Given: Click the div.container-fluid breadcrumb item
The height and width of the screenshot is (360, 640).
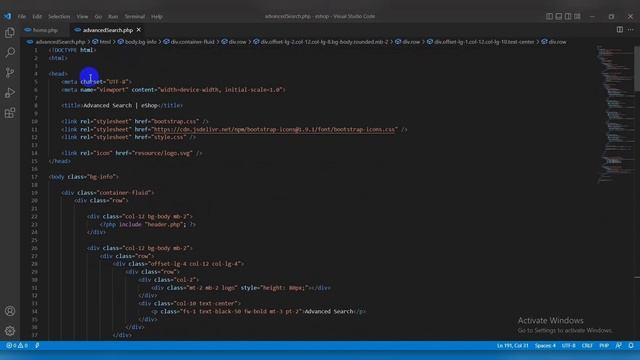Looking at the screenshot, I should 189,42.
